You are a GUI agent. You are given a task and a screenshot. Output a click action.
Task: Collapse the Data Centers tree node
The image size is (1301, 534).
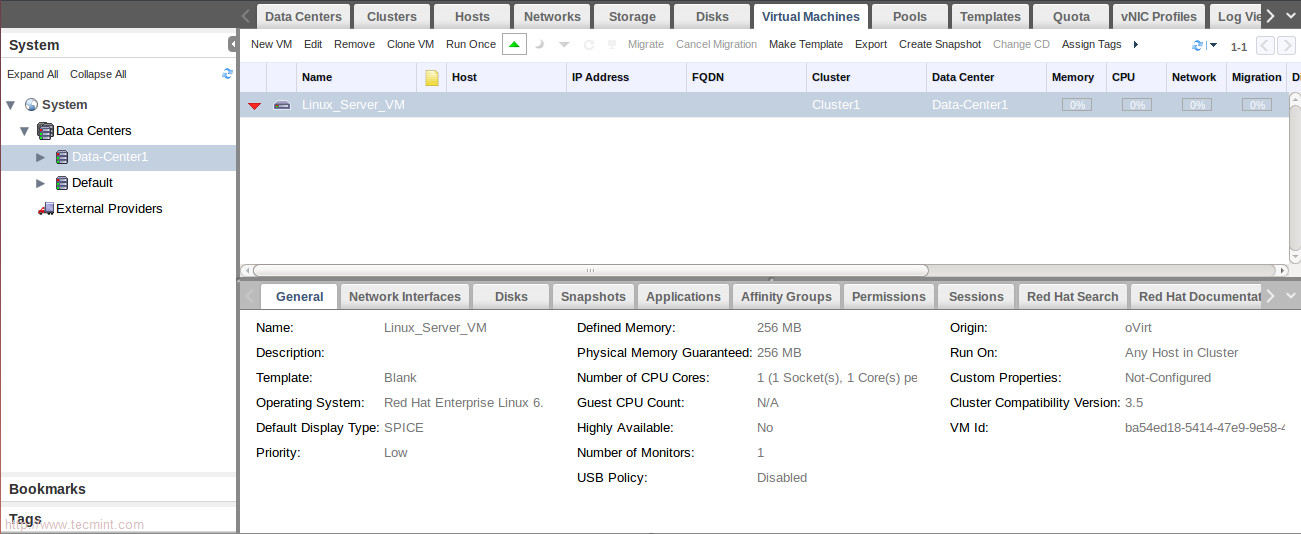click(x=25, y=131)
